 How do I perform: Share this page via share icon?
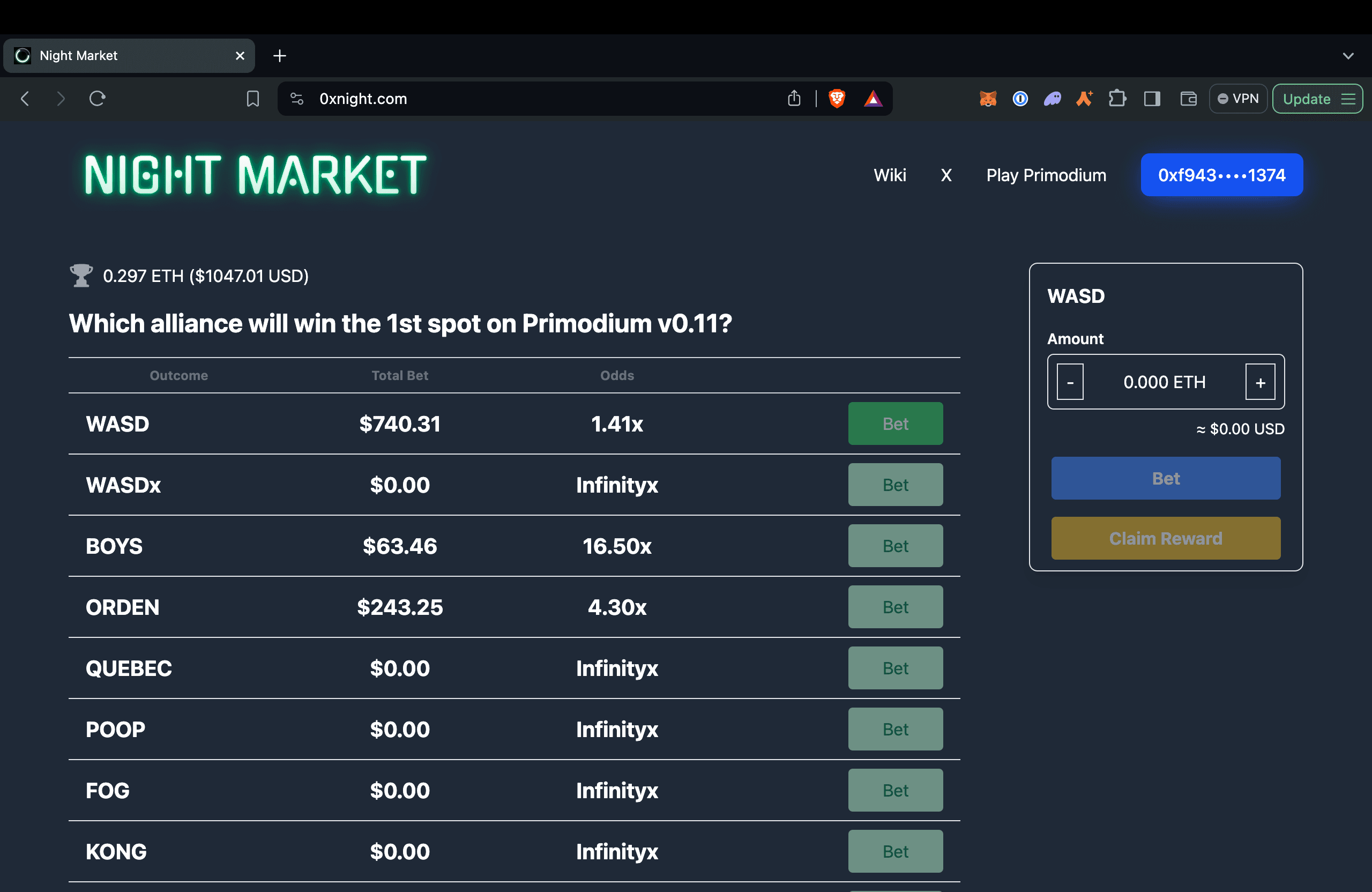click(x=794, y=99)
